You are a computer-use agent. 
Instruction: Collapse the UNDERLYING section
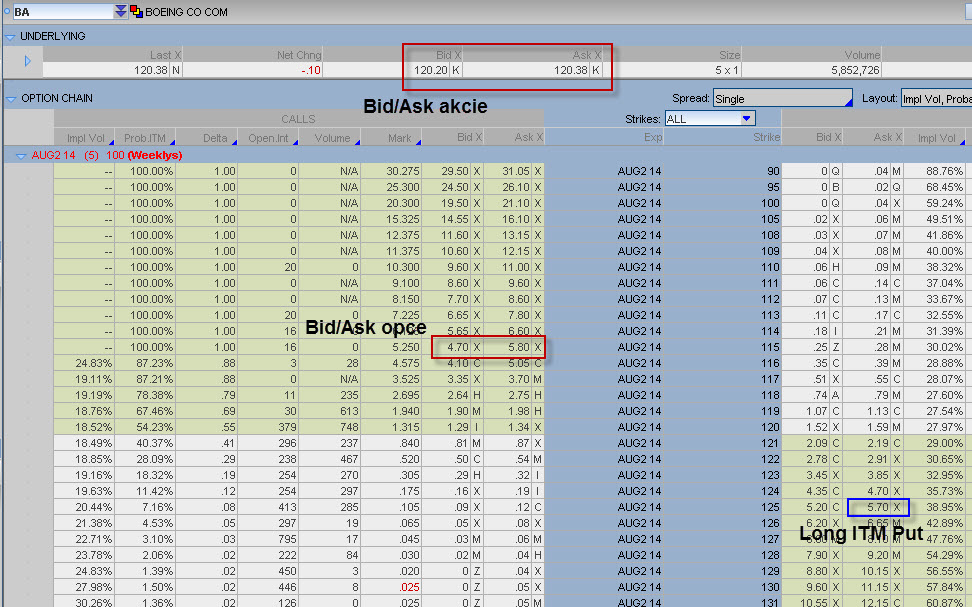point(11,37)
